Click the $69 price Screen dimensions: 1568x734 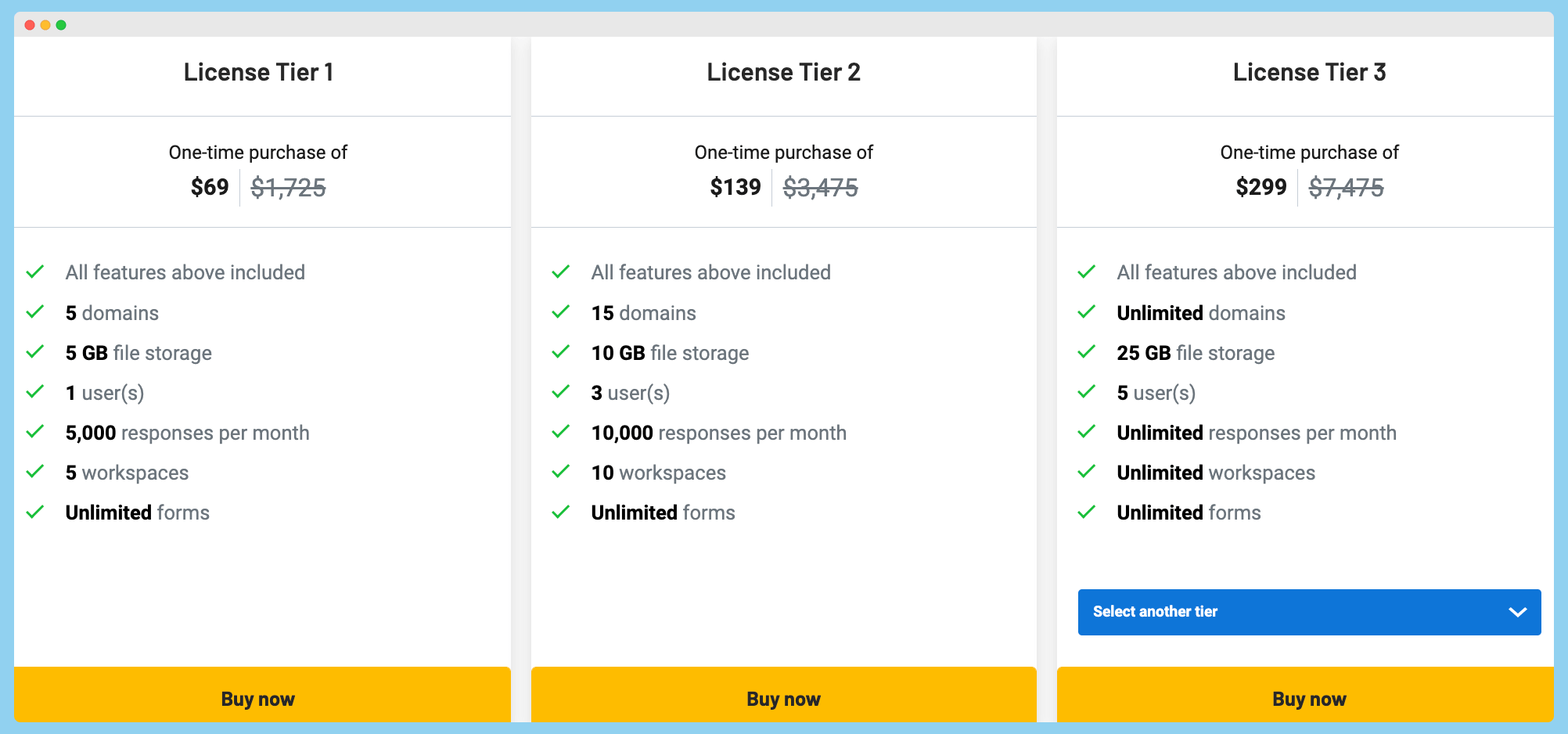pyautogui.click(x=210, y=187)
